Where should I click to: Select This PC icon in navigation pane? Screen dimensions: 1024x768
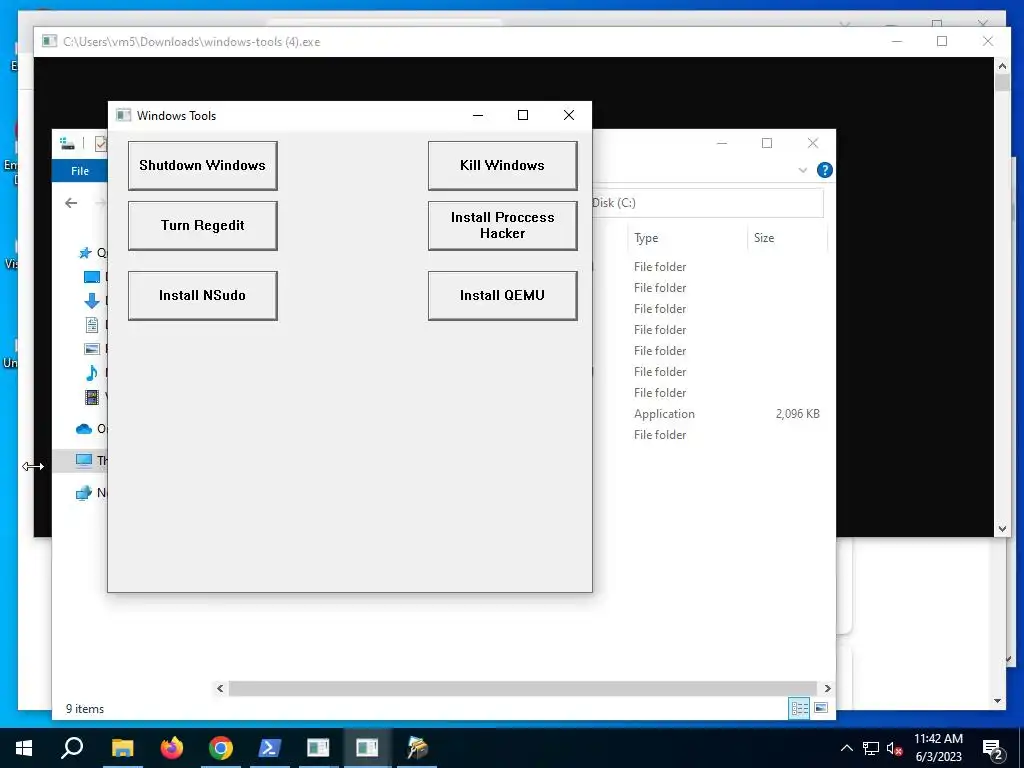point(84,460)
